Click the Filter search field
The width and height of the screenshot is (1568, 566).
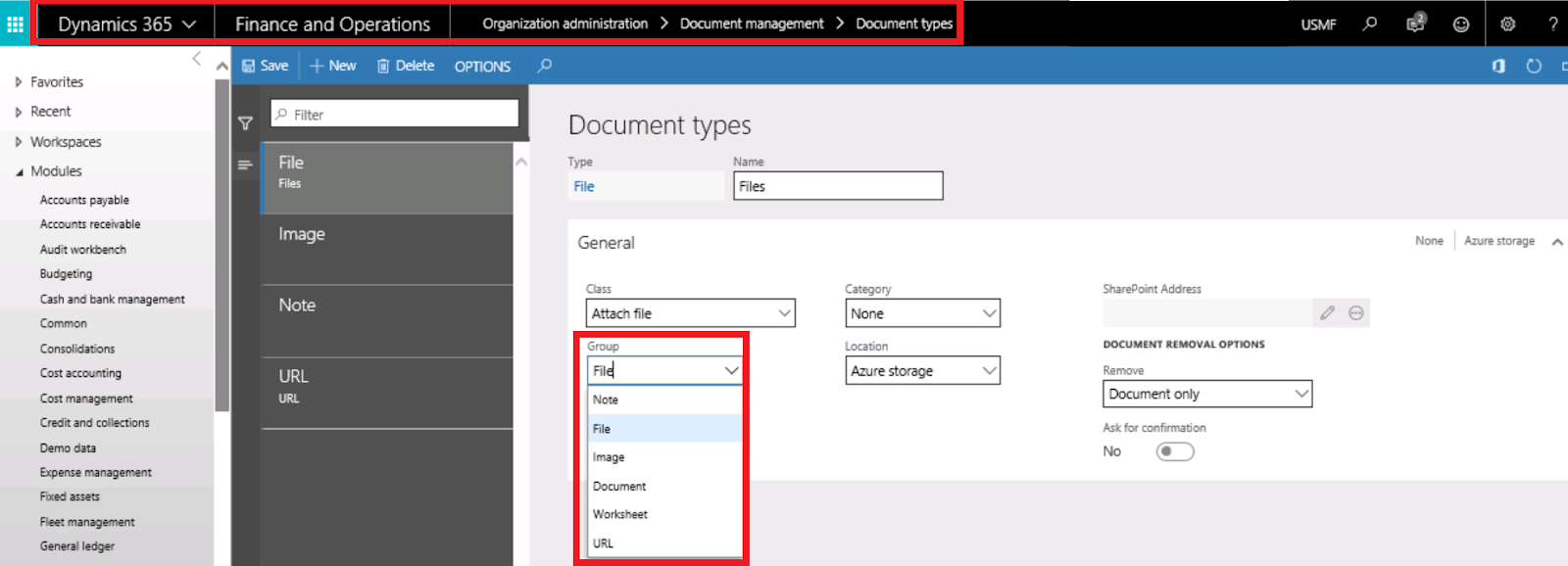pyautogui.click(x=395, y=114)
